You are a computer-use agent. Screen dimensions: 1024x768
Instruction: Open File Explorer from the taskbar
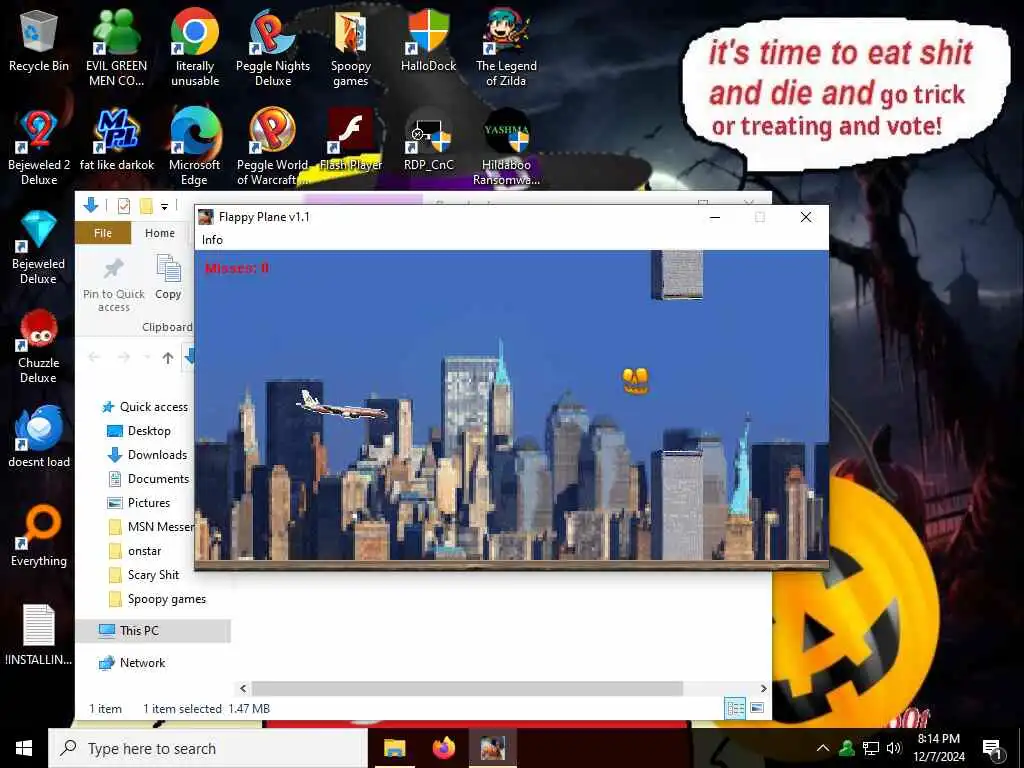click(394, 748)
